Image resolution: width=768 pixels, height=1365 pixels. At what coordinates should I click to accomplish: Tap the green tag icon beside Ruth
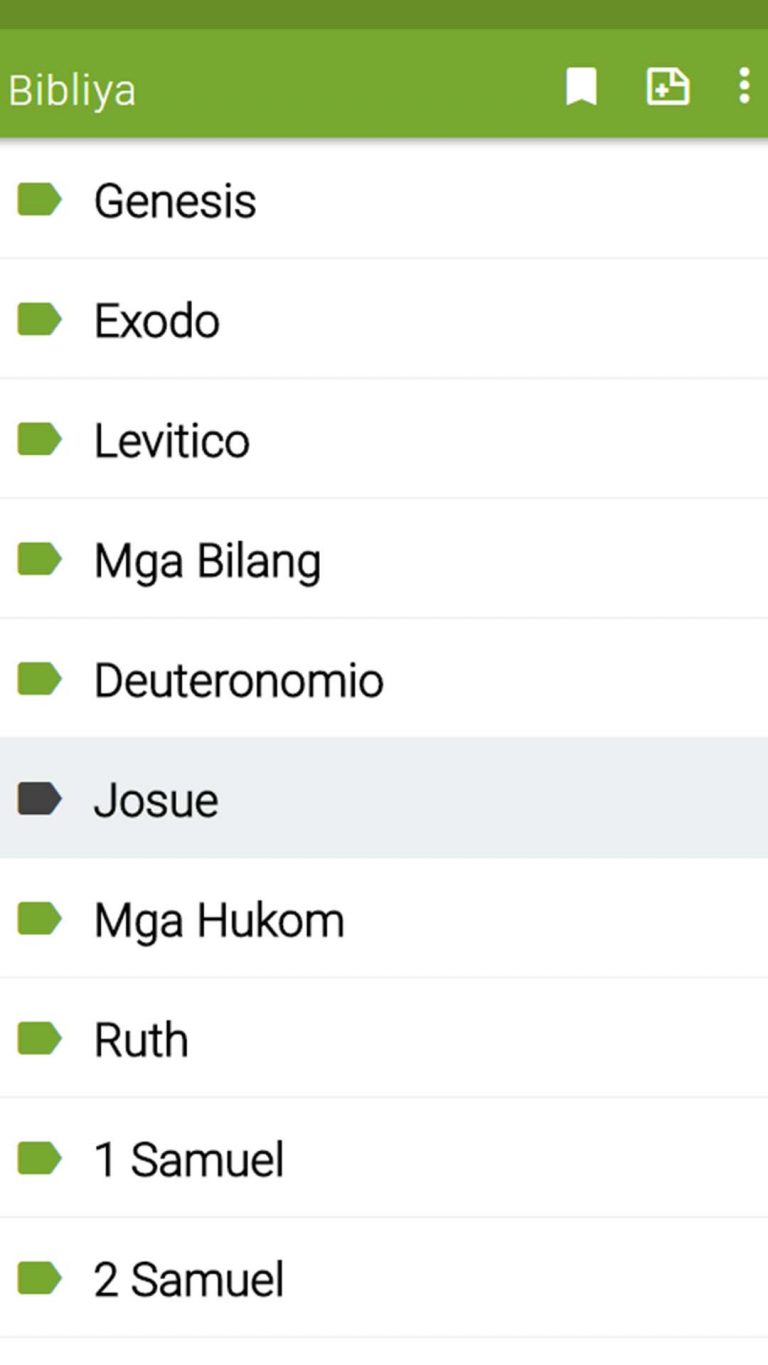38,1039
